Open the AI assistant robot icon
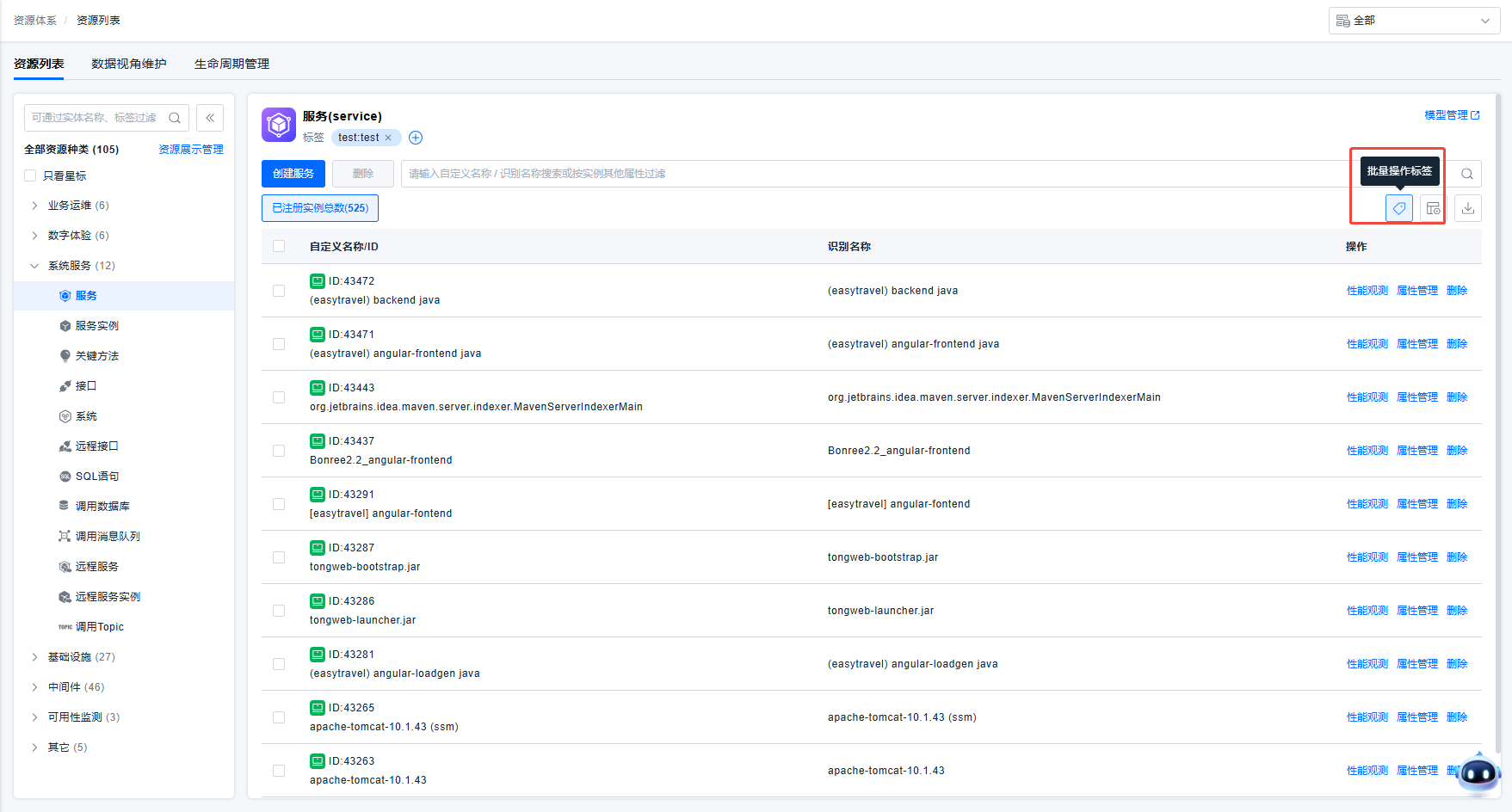 tap(1478, 772)
